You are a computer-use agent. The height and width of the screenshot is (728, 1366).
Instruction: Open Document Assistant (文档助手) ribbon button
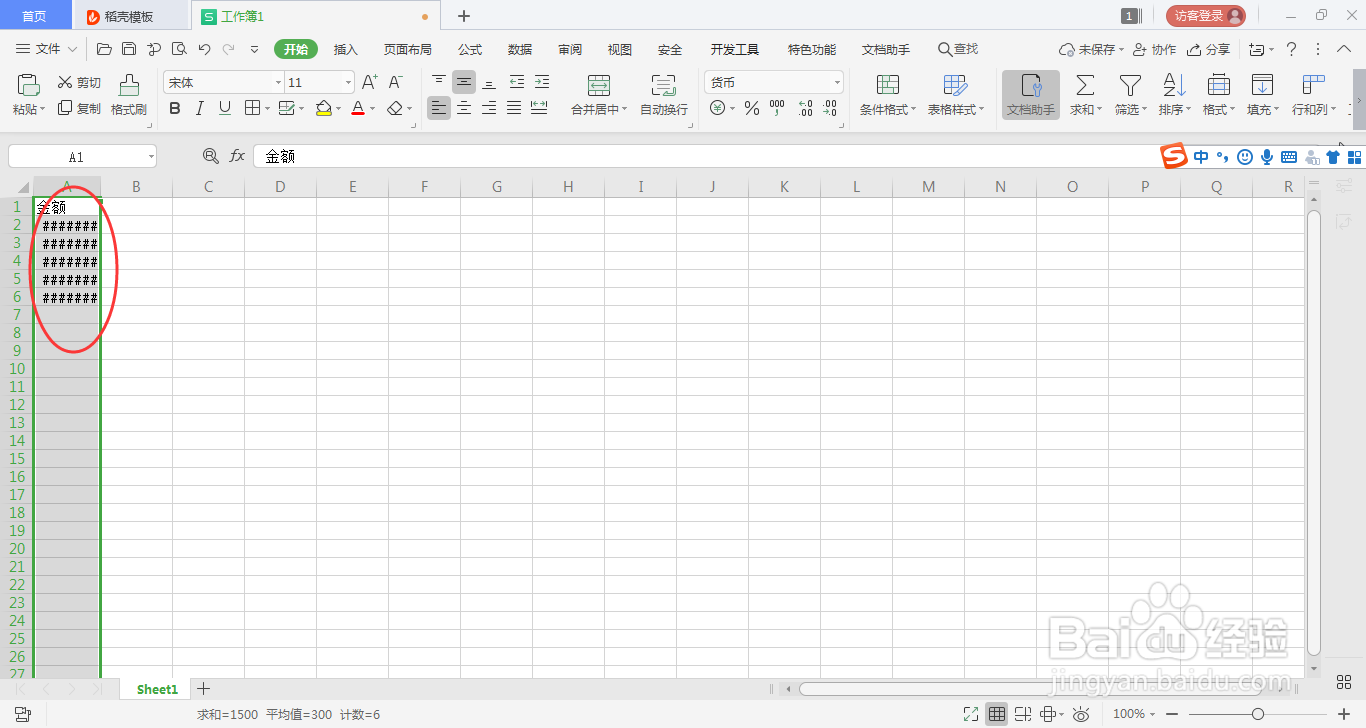click(1031, 96)
